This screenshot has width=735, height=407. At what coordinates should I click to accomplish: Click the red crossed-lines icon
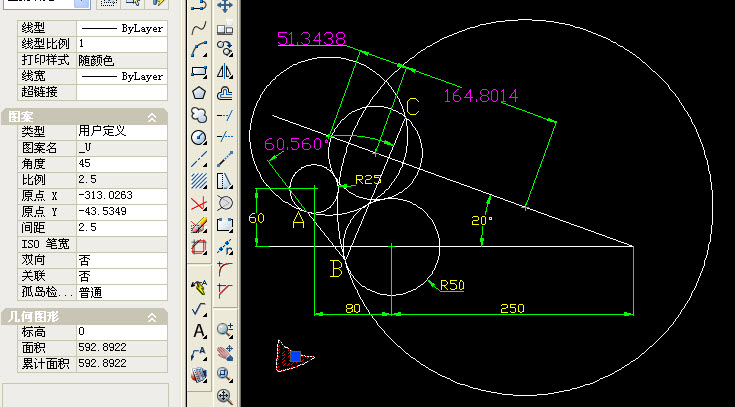199,204
